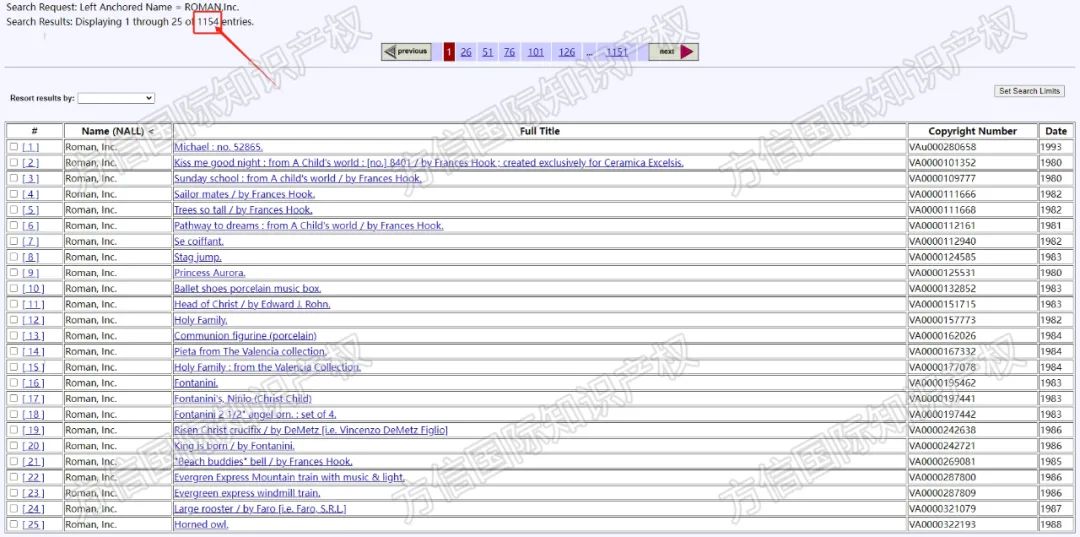The image size is (1080, 537).
Task: Open the 'Stag jump.' title
Action: [x=198, y=257]
